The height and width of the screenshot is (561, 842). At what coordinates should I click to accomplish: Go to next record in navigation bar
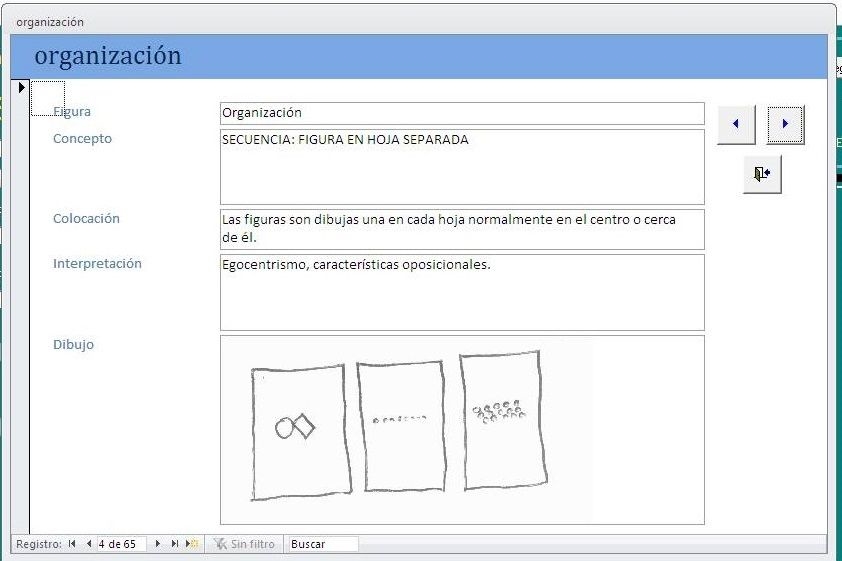coord(158,544)
